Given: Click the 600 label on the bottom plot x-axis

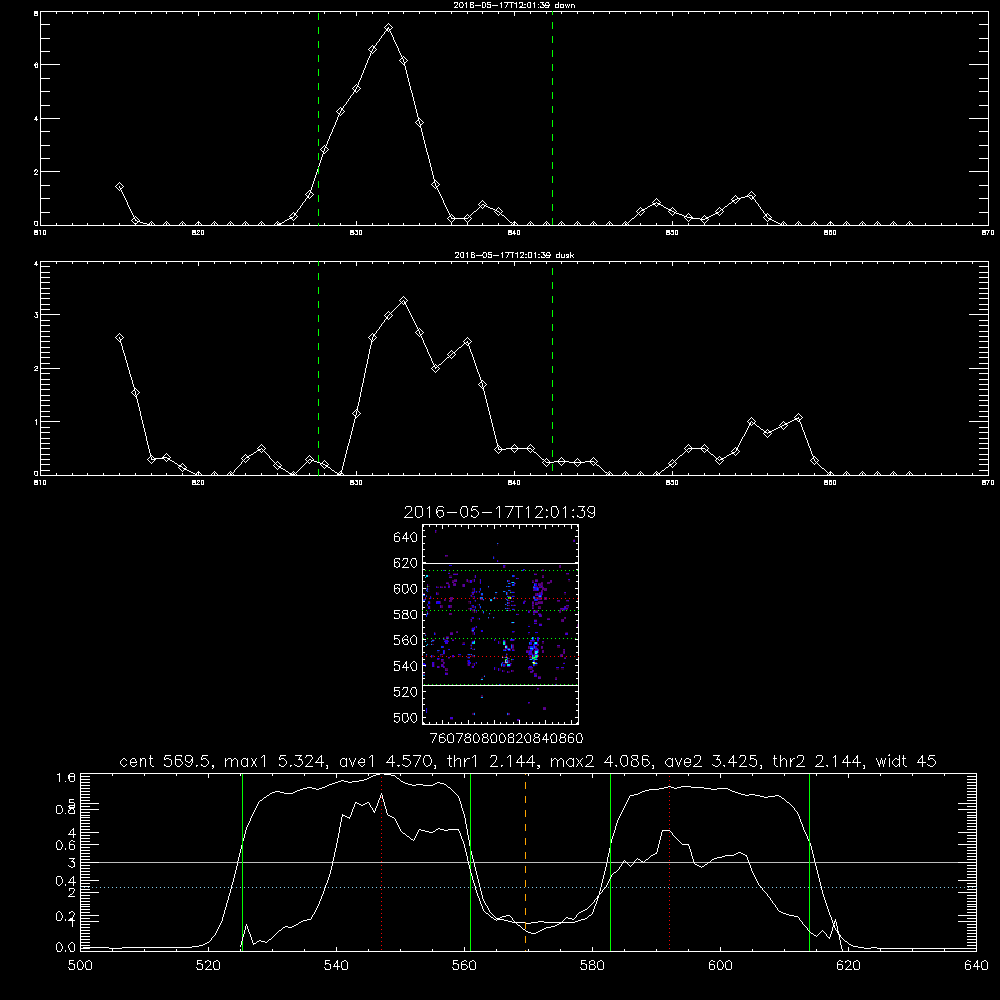Looking at the screenshot, I should pyautogui.click(x=720, y=966).
